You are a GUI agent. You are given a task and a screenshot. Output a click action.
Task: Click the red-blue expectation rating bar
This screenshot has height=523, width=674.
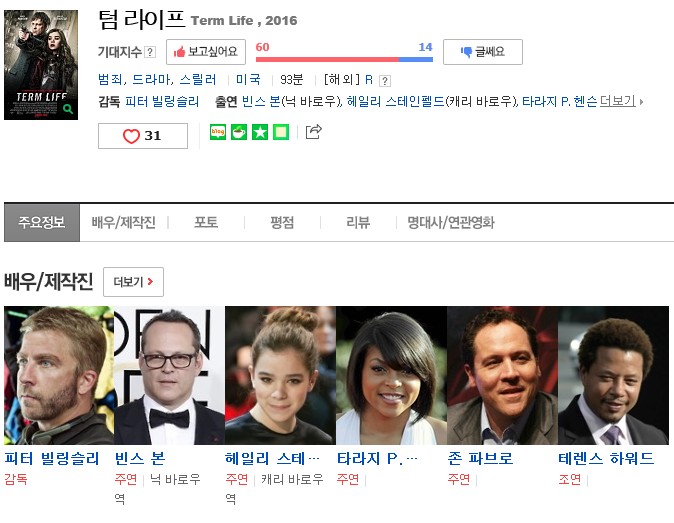344,59
